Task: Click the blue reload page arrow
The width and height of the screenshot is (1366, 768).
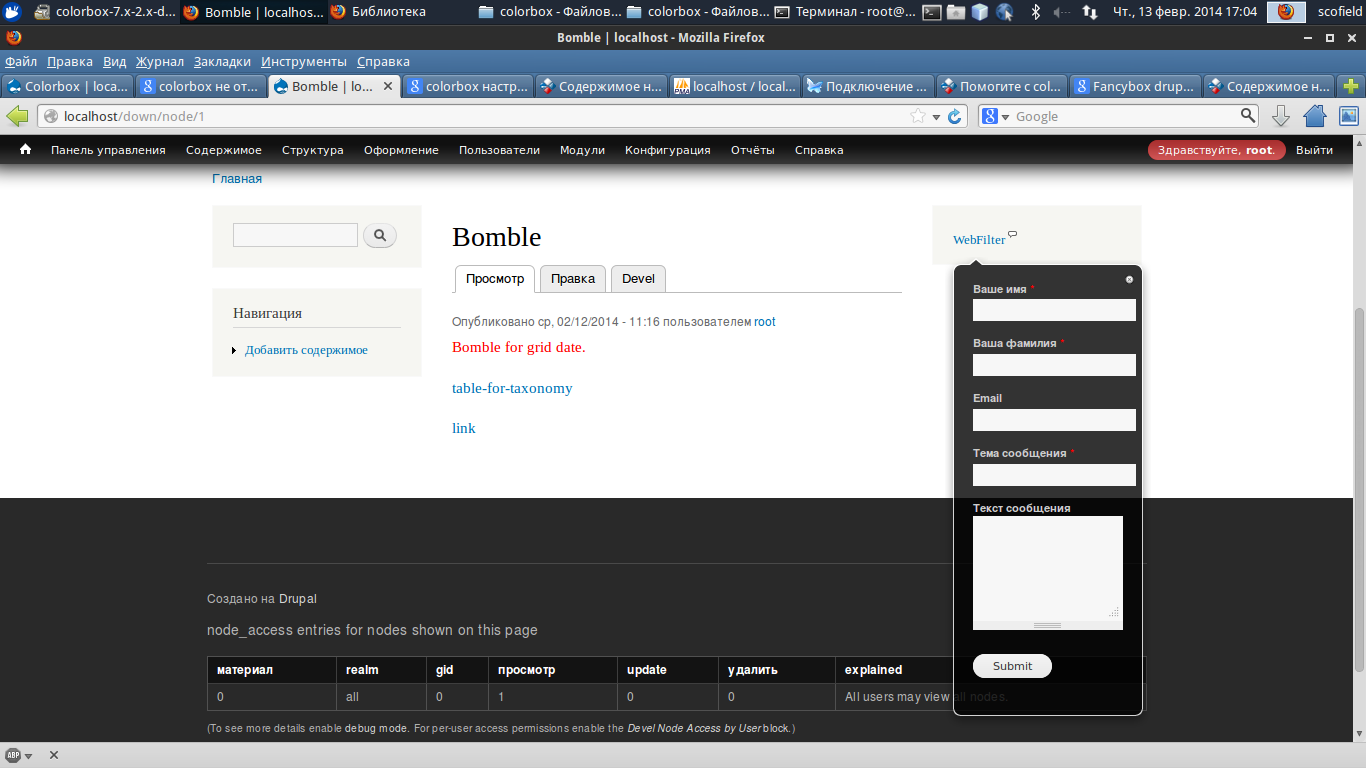Action: (955, 116)
